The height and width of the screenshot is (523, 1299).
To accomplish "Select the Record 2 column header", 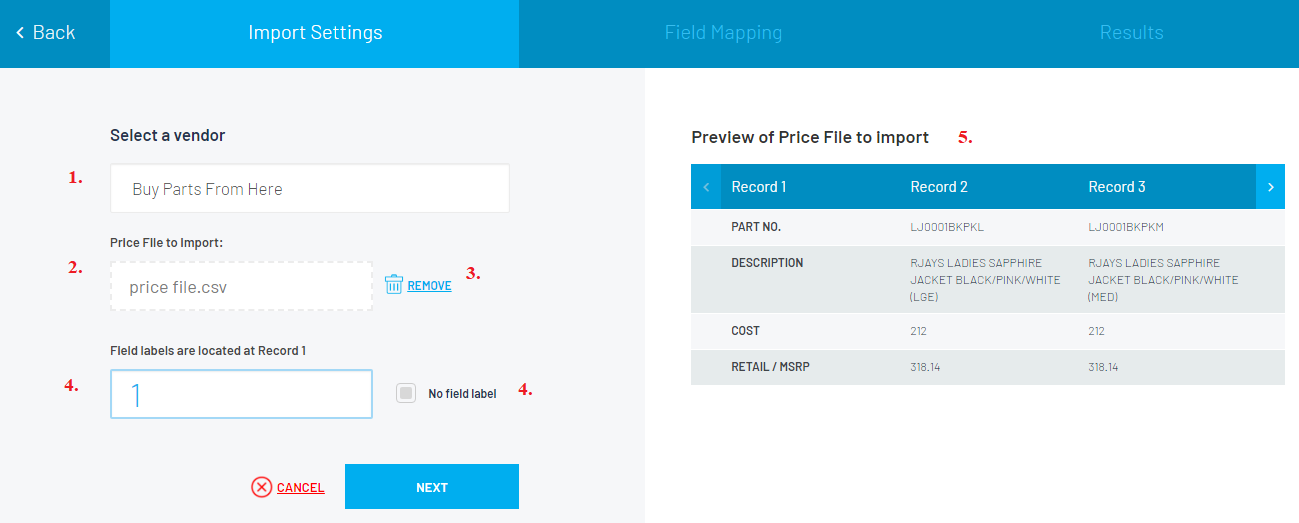I will [939, 187].
